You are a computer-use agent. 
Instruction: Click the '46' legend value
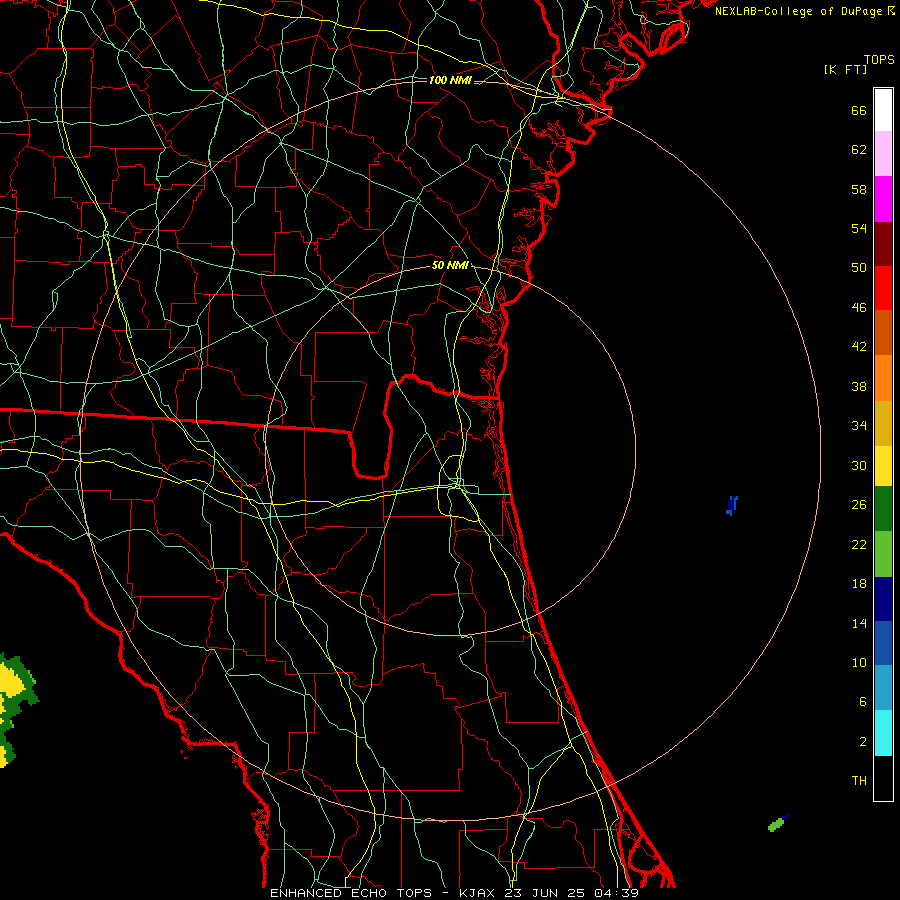click(x=859, y=308)
